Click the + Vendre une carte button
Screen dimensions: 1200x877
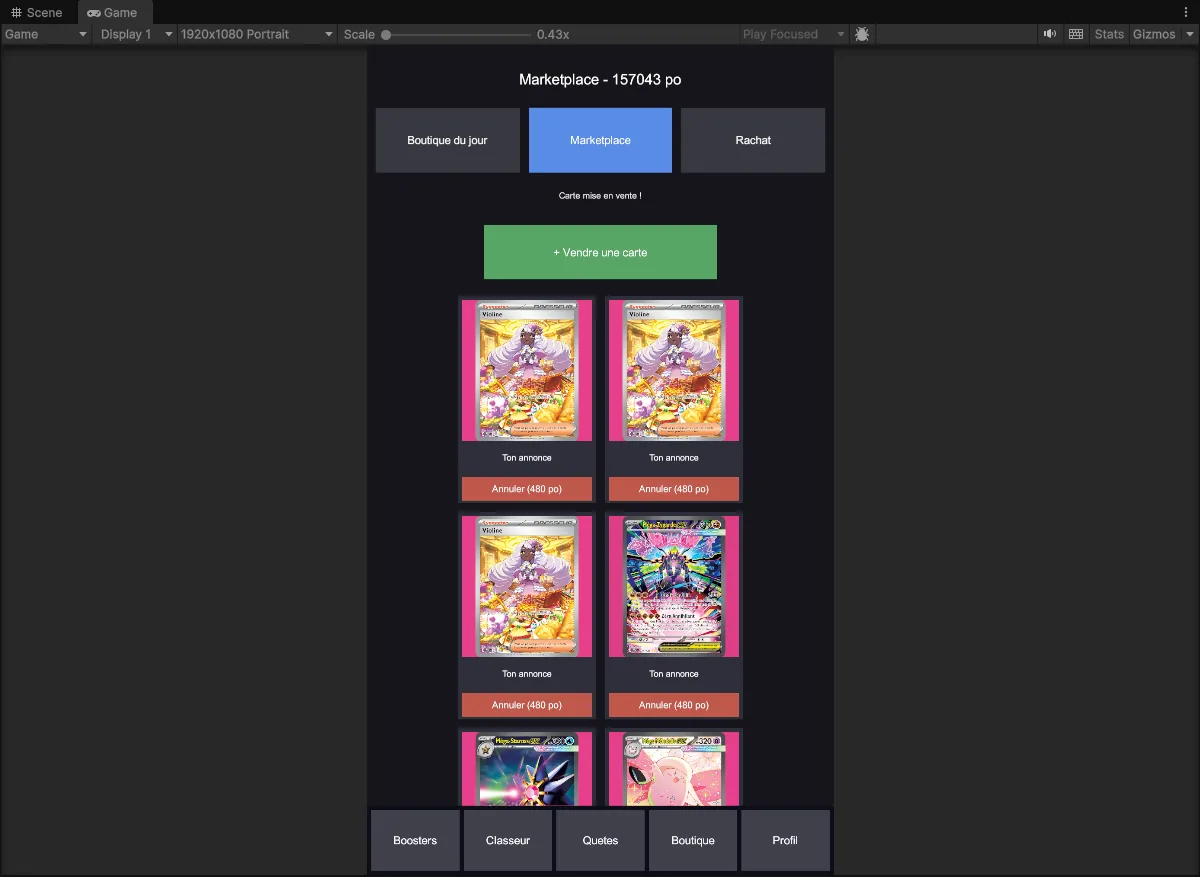point(600,252)
